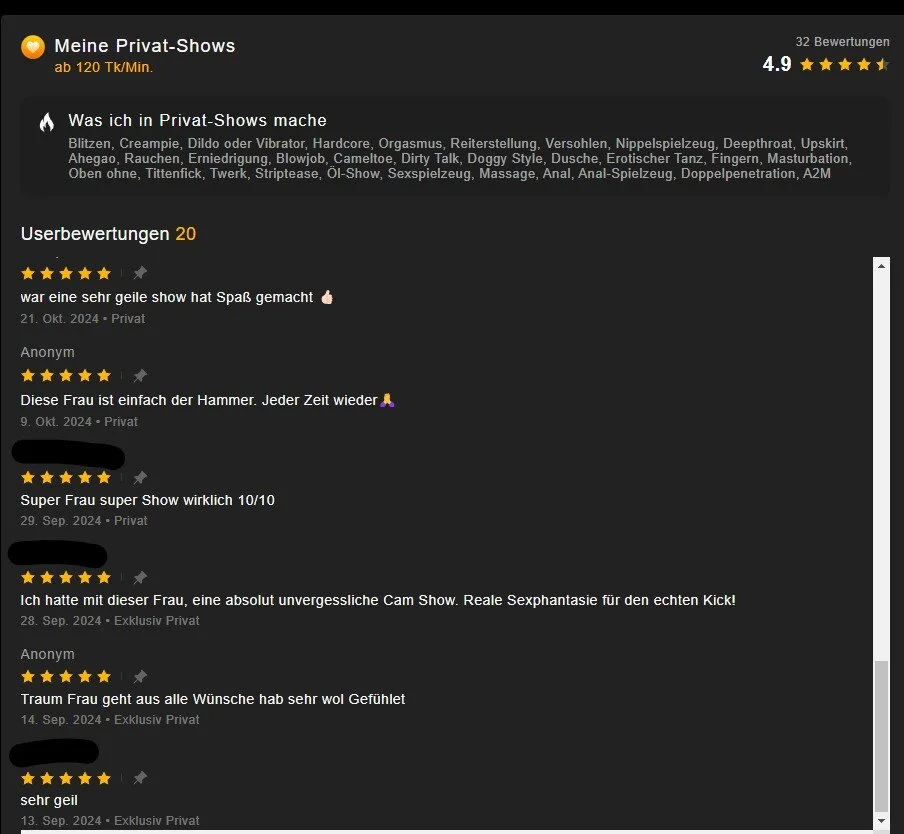This screenshot has width=904, height=834.
Task: Click the five stars of the Diese Frau review
Action: point(66,376)
